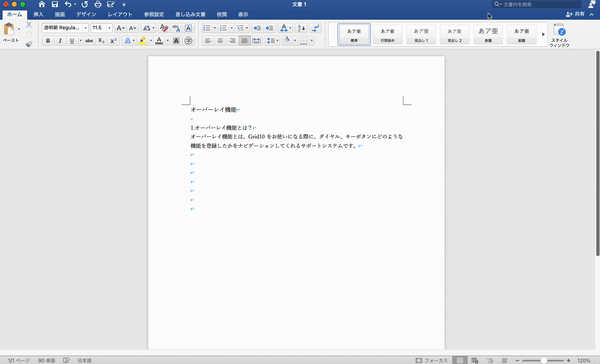Viewport: 600px width, 364px height.
Task: Apply superscript formatting
Action: pyautogui.click(x=113, y=41)
